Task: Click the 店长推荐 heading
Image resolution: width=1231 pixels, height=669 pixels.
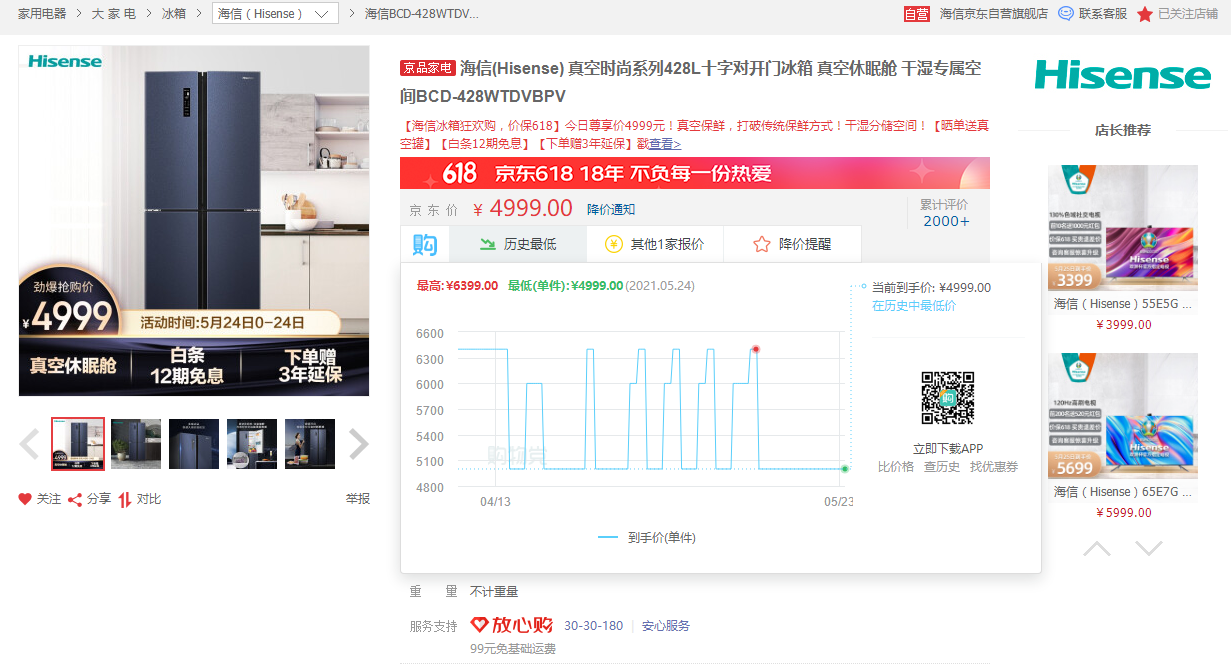Action: (1123, 130)
